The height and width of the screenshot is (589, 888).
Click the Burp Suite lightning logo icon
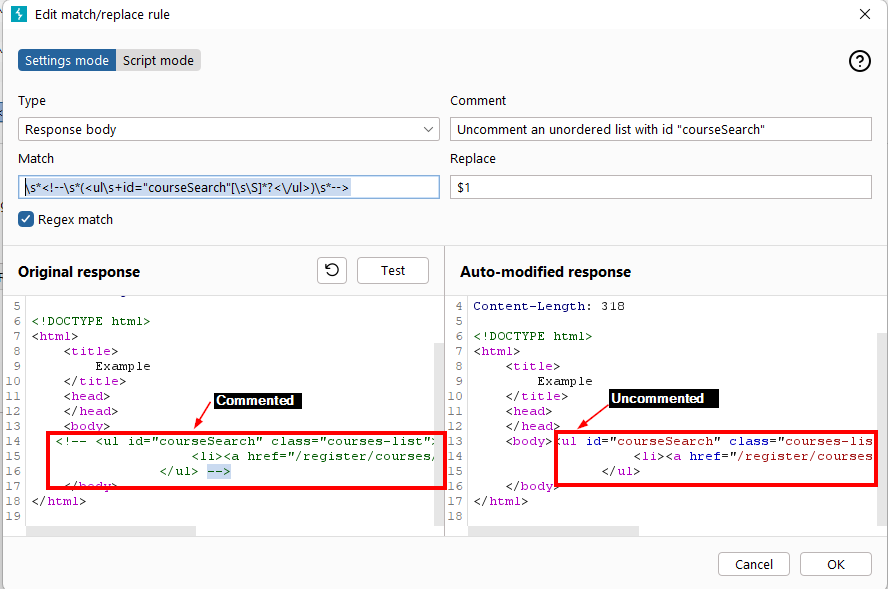[18, 15]
